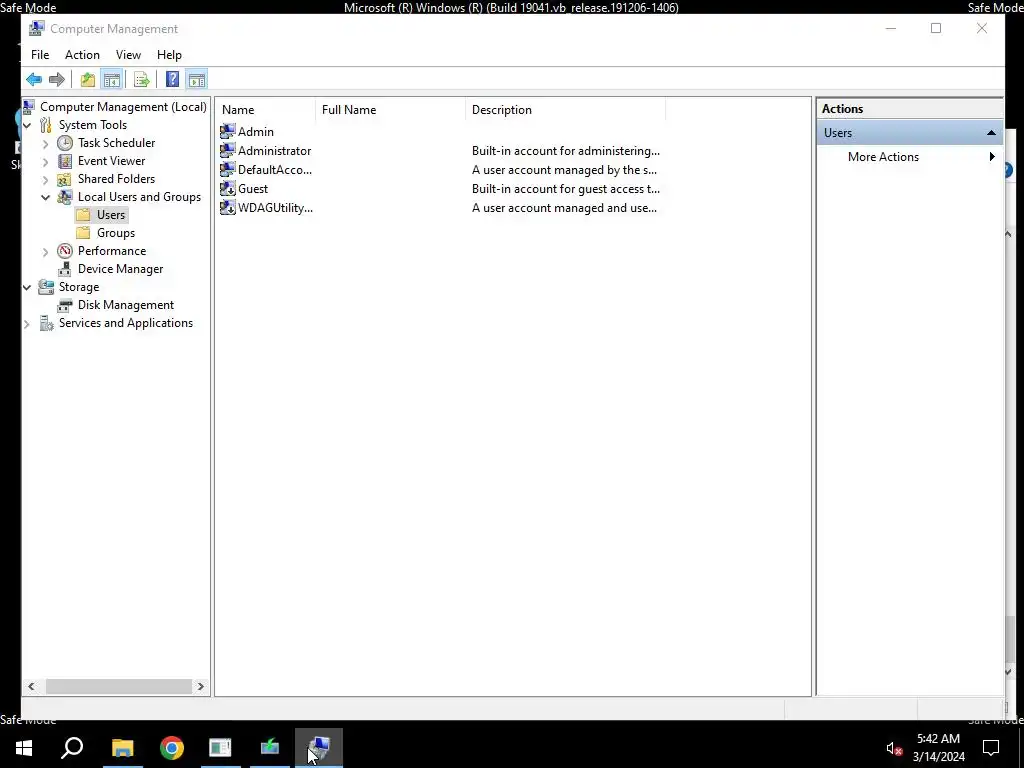This screenshot has height=768, width=1024.
Task: Select the Administrator user icon
Action: point(227,150)
